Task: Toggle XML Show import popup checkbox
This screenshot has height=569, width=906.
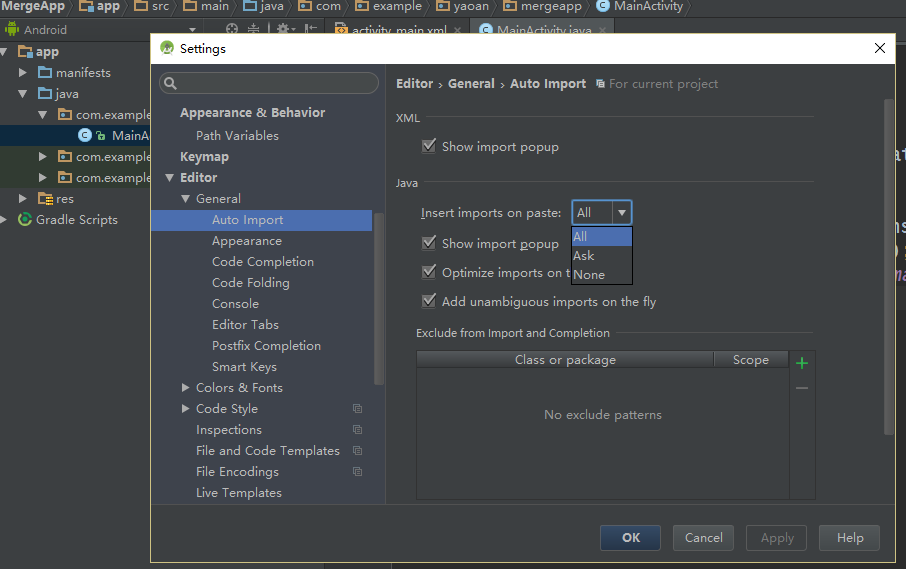Action: pos(429,146)
